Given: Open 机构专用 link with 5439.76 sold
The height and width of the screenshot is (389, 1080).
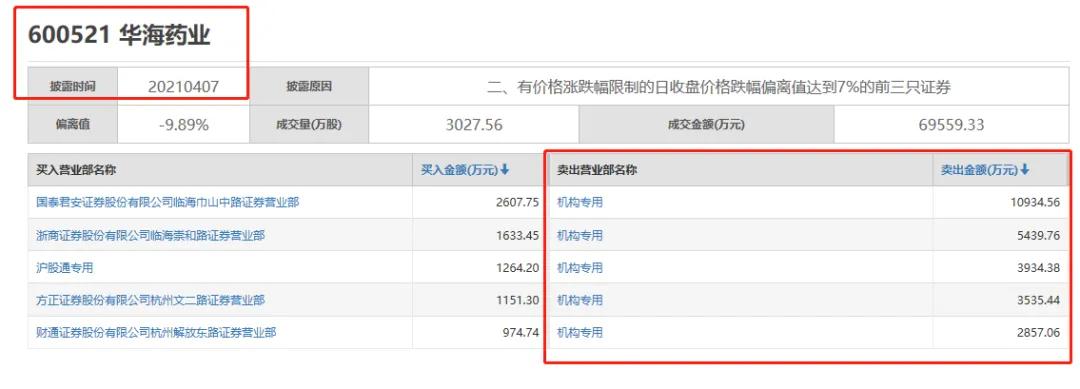Looking at the screenshot, I should coord(579,235).
